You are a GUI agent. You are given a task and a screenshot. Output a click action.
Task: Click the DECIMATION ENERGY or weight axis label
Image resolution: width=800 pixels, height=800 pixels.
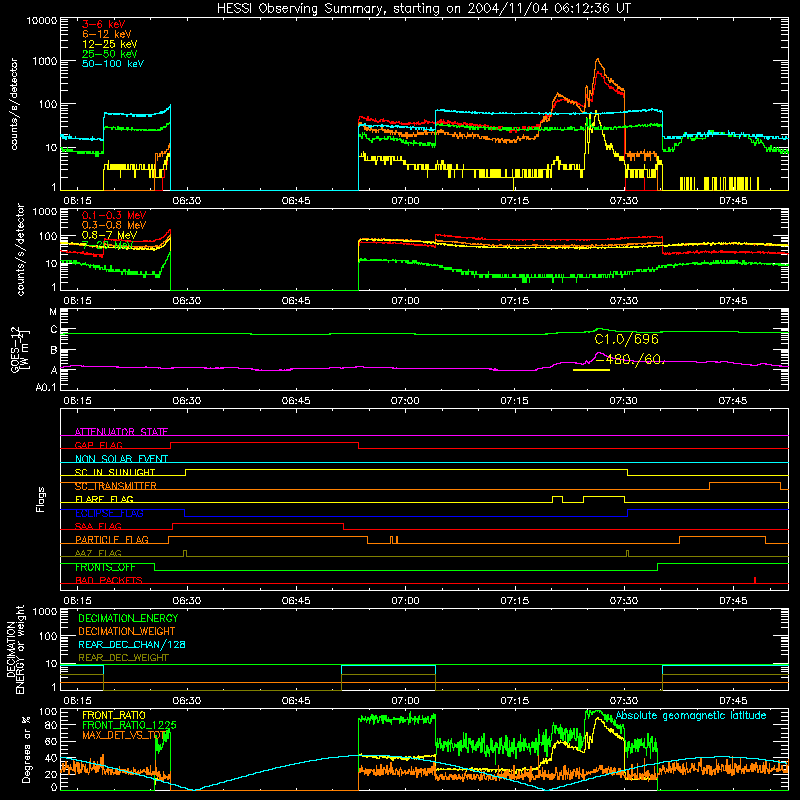pyautogui.click(x=15, y=649)
